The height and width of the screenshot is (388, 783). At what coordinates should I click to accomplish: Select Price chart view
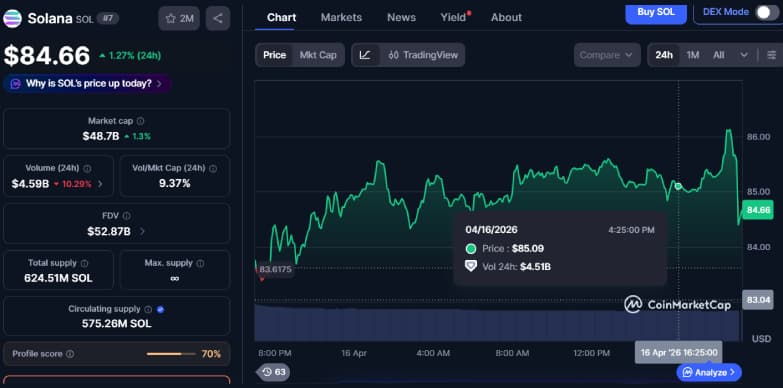pyautogui.click(x=274, y=55)
